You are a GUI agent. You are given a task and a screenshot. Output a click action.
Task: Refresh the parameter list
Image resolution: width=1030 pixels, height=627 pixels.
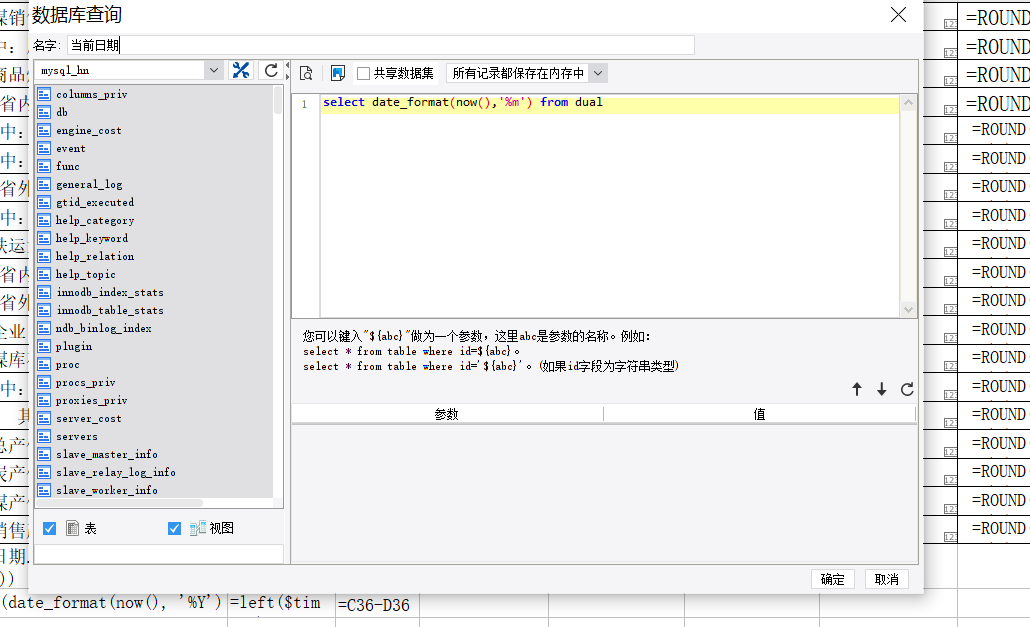(907, 390)
